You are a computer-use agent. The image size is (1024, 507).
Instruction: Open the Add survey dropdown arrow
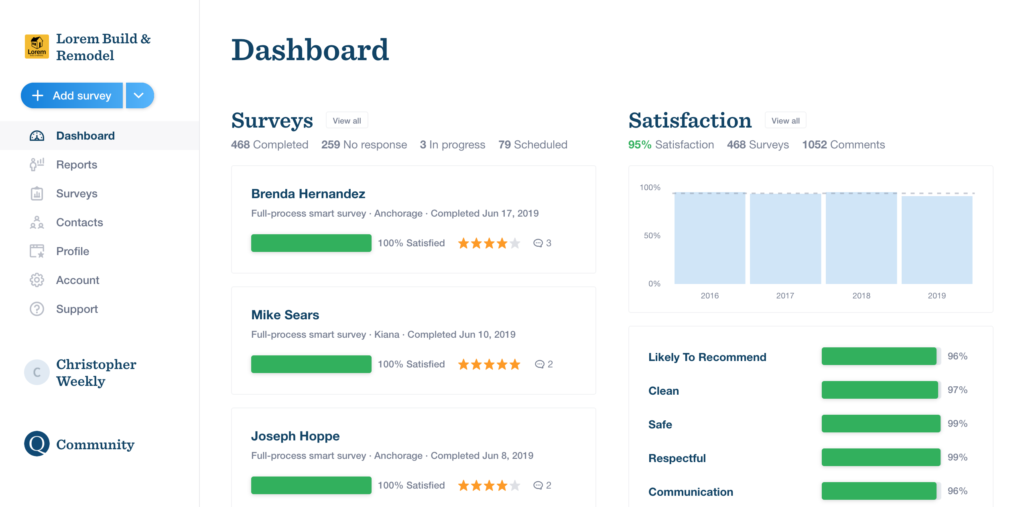coord(140,95)
